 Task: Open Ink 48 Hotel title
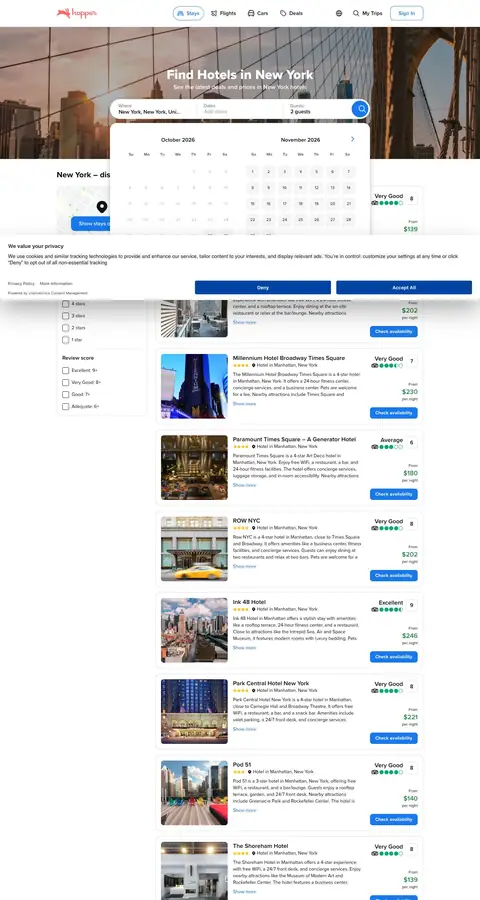(x=249, y=602)
